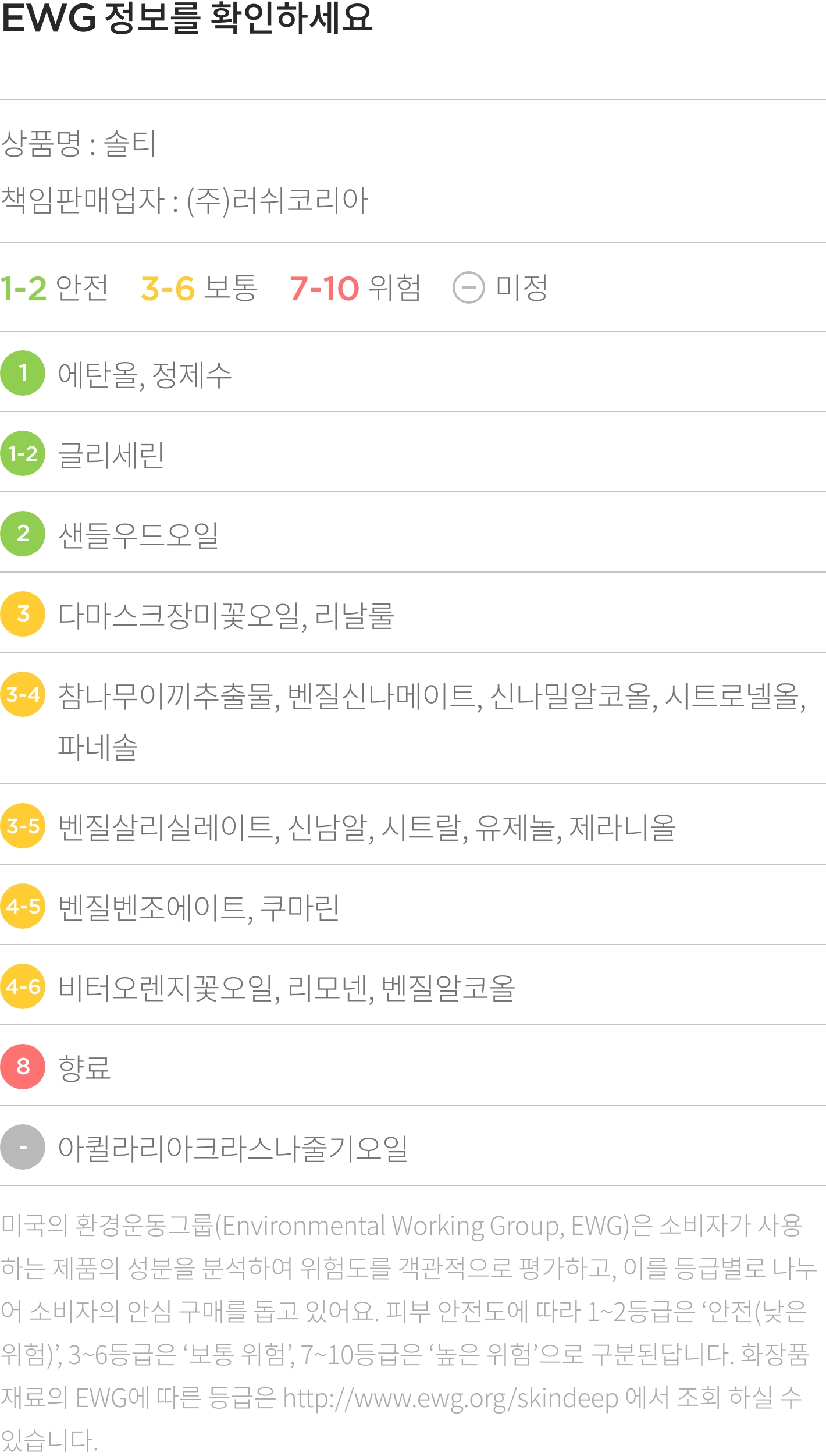This screenshot has height=1456, width=826.
Task: Click the yellow 4-5 grade badge
Action: coord(23,906)
